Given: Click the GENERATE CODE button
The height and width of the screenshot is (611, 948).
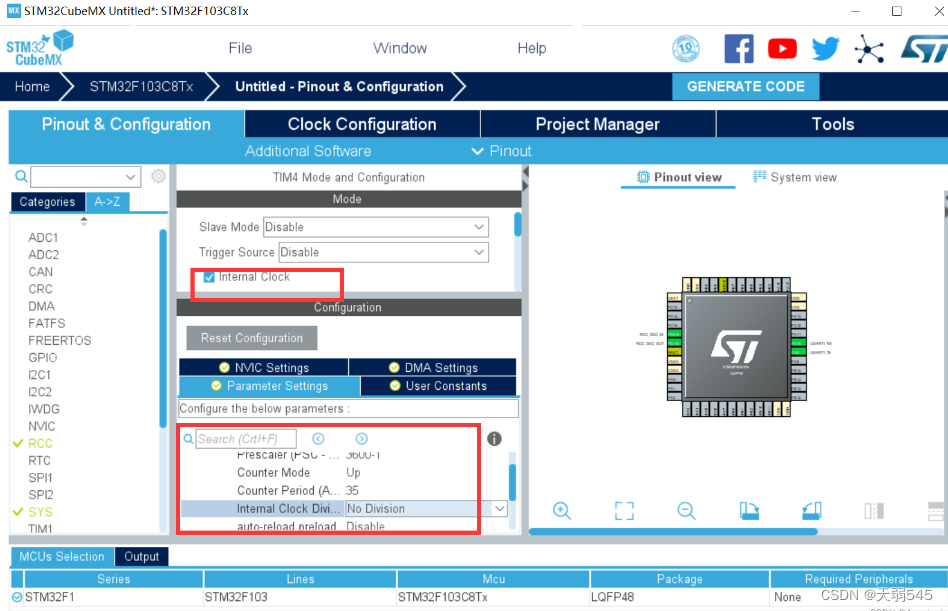Looking at the screenshot, I should [745, 86].
